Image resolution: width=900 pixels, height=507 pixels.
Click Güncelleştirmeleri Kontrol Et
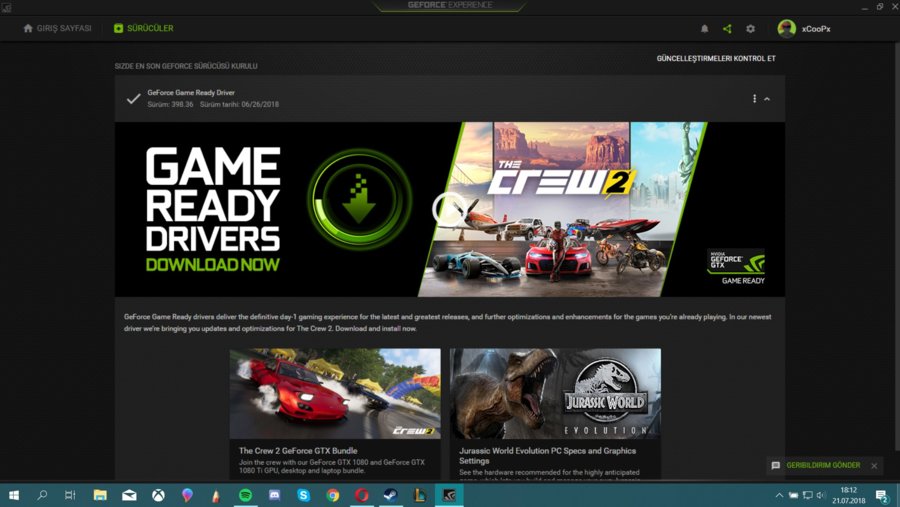(716, 59)
